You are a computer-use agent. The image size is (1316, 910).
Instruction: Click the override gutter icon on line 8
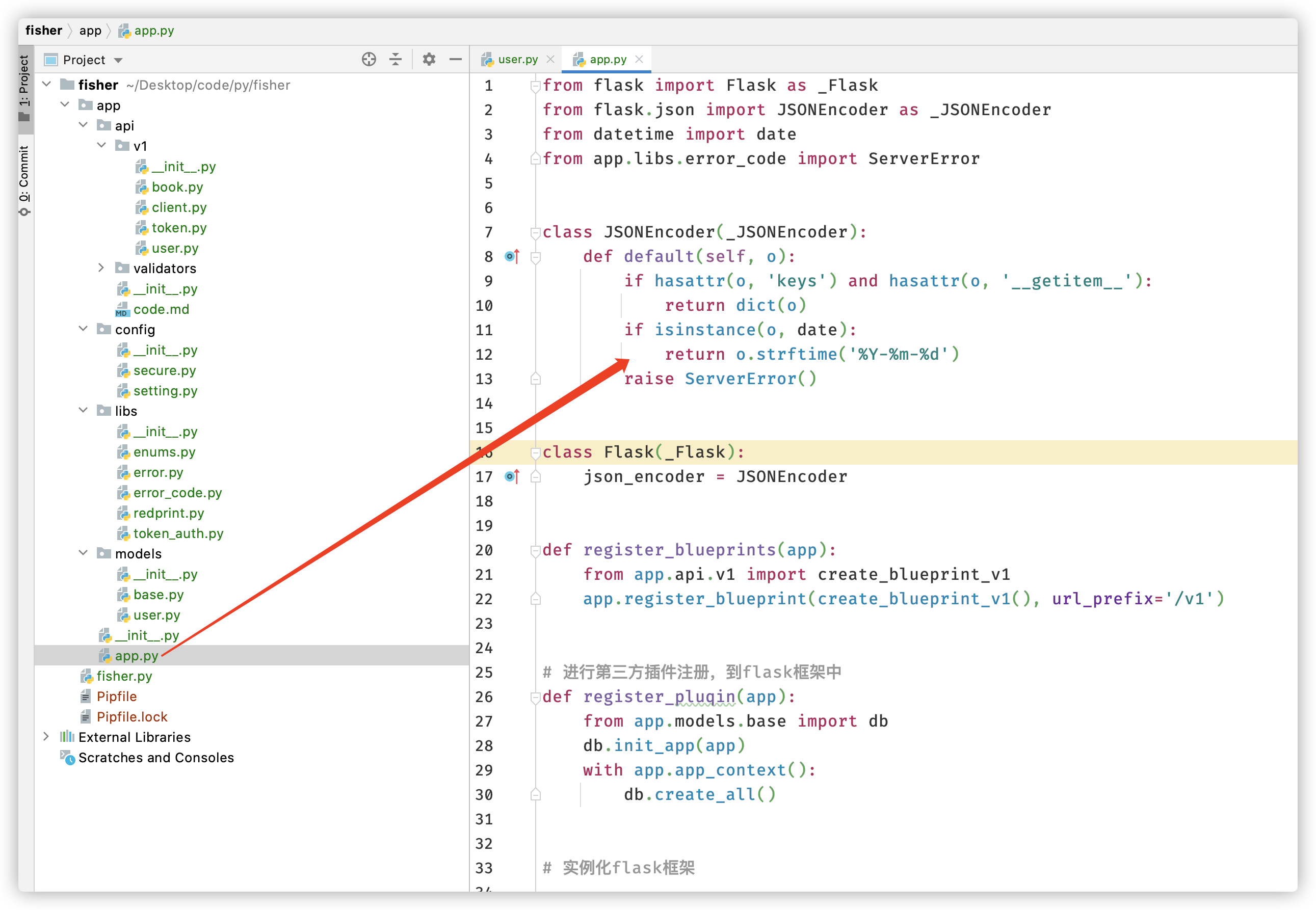tap(512, 257)
